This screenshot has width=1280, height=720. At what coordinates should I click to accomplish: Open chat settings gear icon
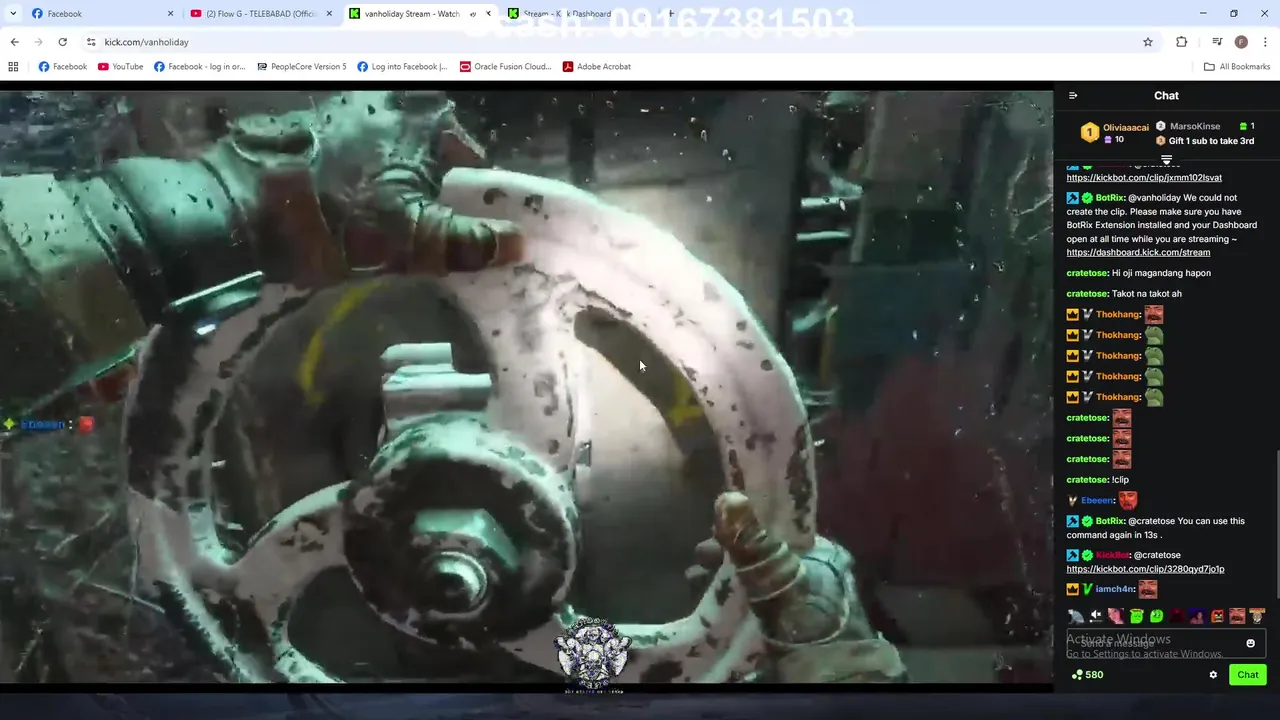(1213, 675)
